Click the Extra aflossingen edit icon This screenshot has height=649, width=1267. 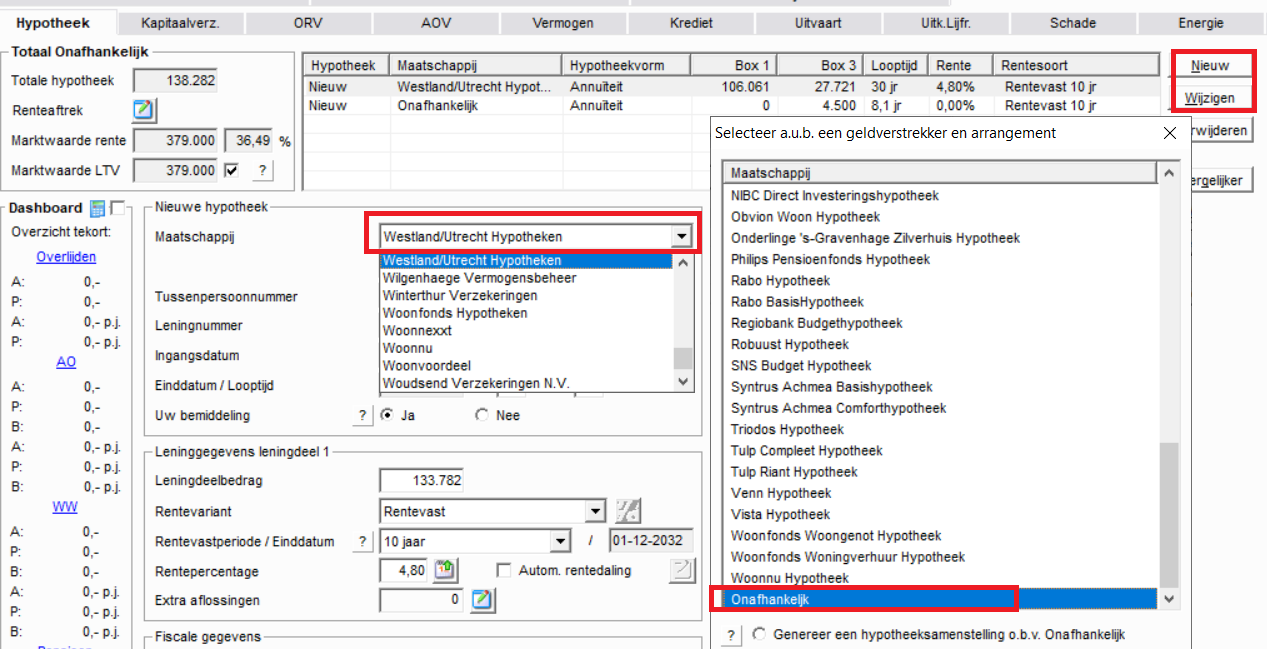pos(483,600)
